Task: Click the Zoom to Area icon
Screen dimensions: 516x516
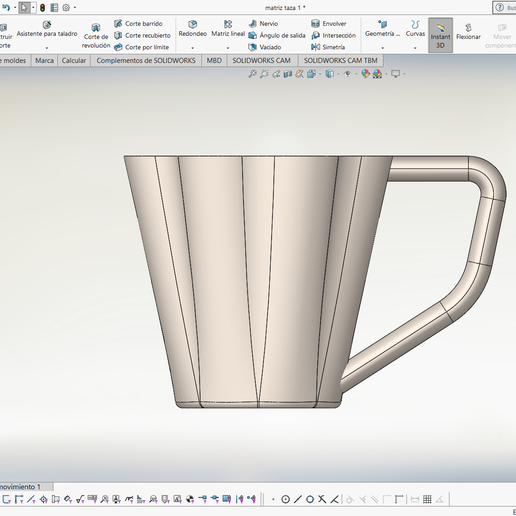Action: pyautogui.click(x=264, y=74)
